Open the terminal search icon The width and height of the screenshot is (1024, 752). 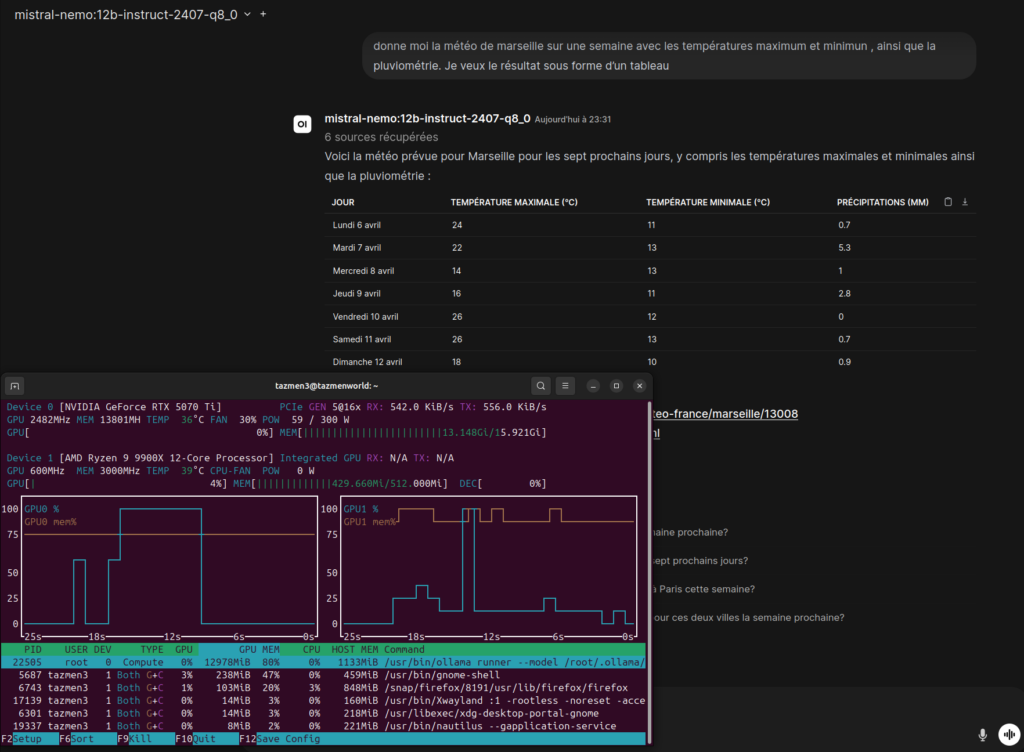(x=540, y=385)
